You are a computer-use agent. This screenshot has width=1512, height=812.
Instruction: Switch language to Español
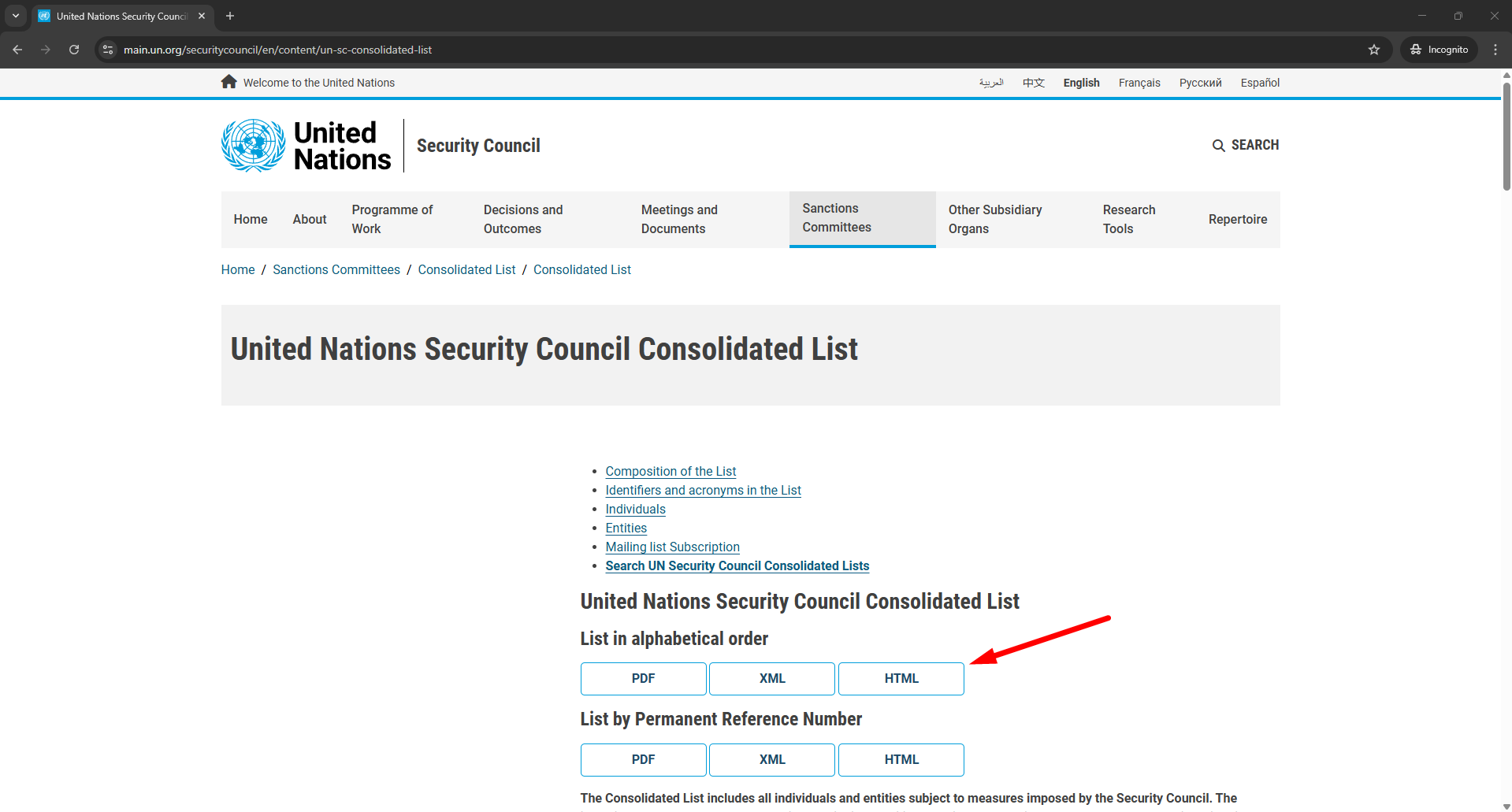1260,83
